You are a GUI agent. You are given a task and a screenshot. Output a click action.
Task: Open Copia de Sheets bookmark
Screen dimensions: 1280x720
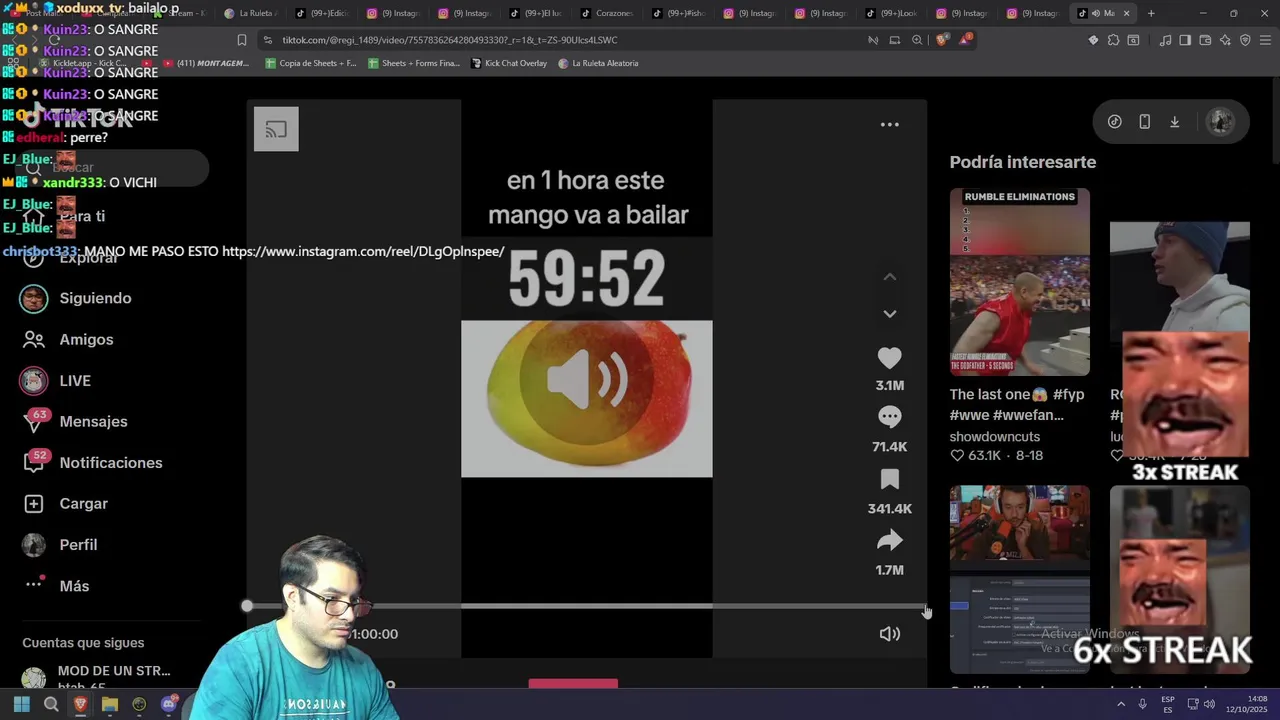point(311,63)
